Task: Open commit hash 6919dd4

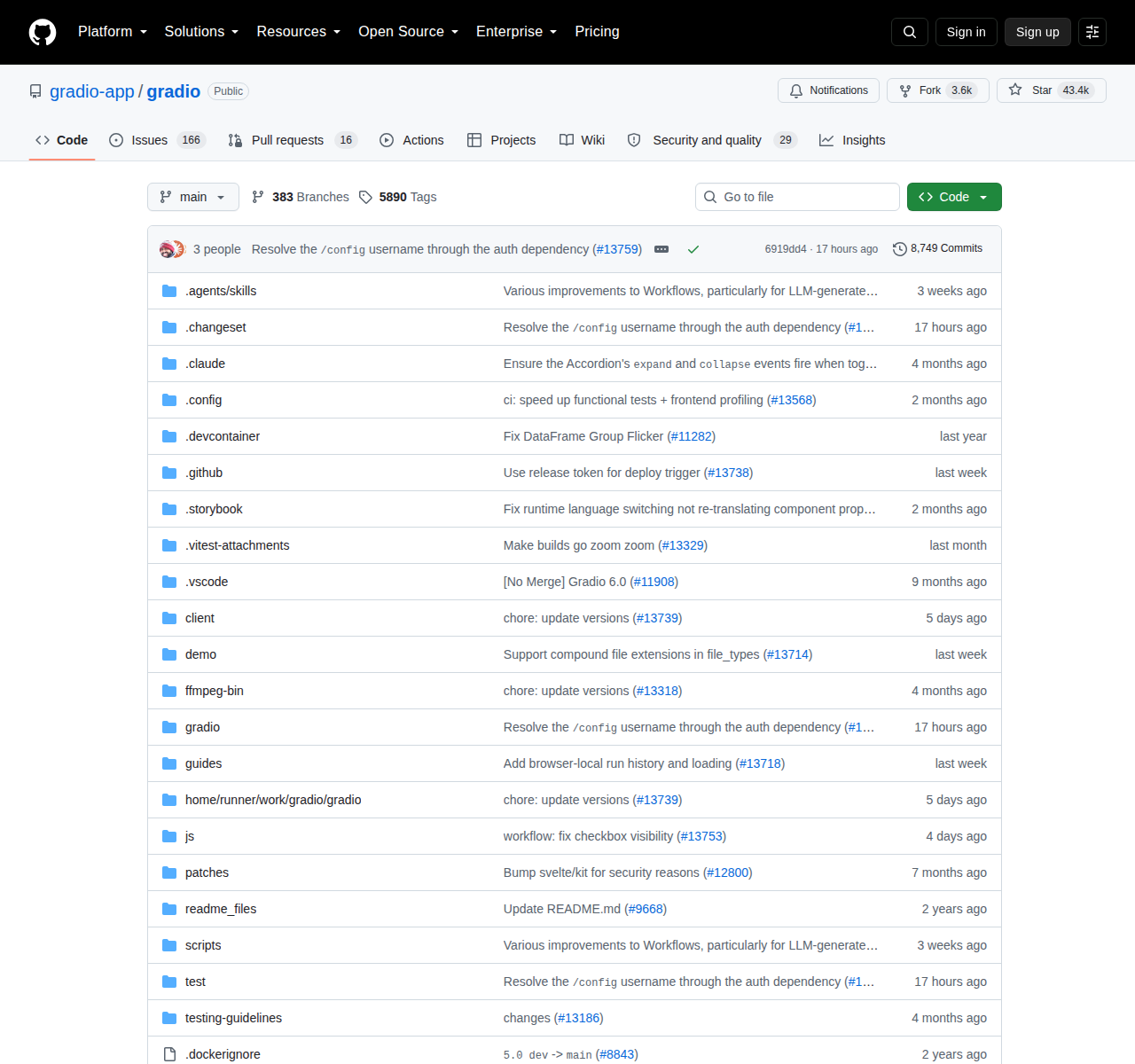Action: 786,249
